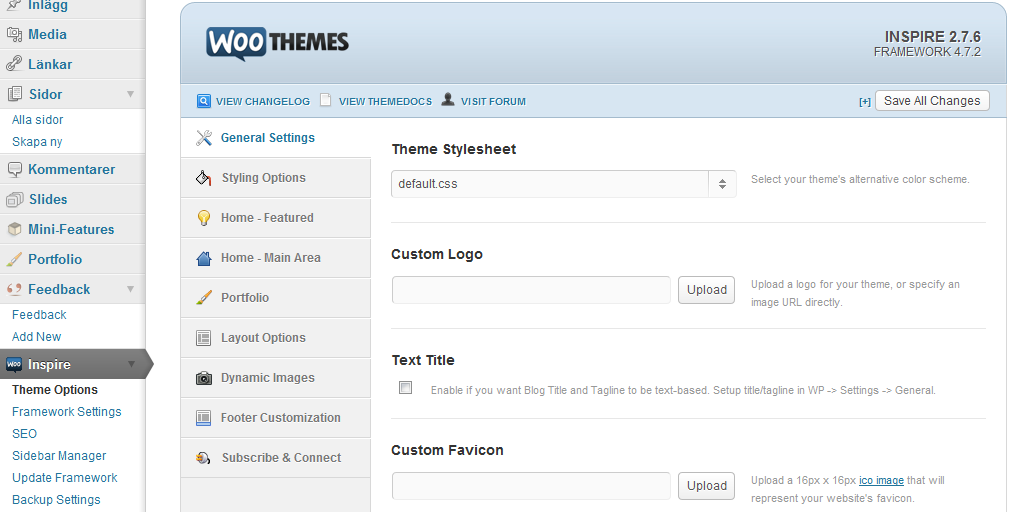Click the Portfolio paintbrush icon in theme tabs
1012x512 pixels.
204,298
